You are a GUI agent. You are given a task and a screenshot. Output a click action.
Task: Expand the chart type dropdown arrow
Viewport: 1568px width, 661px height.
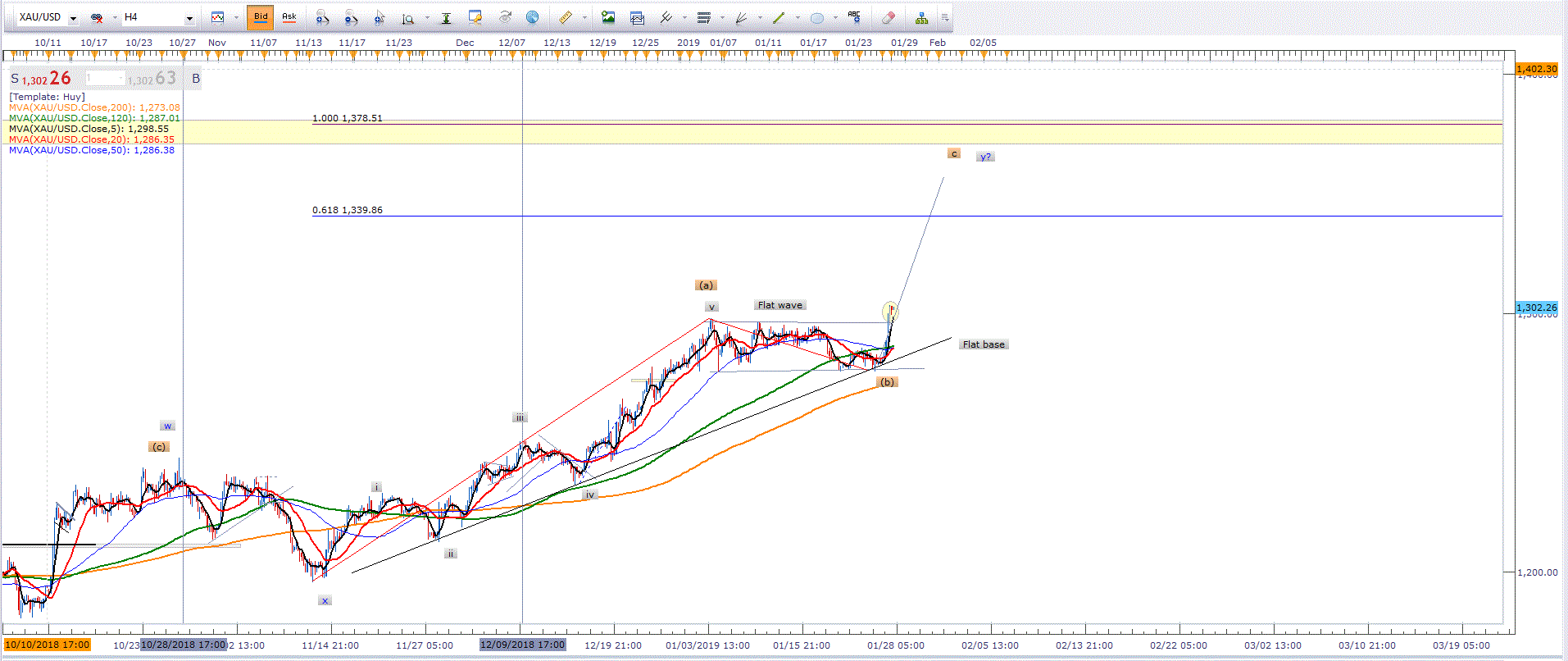point(236,18)
